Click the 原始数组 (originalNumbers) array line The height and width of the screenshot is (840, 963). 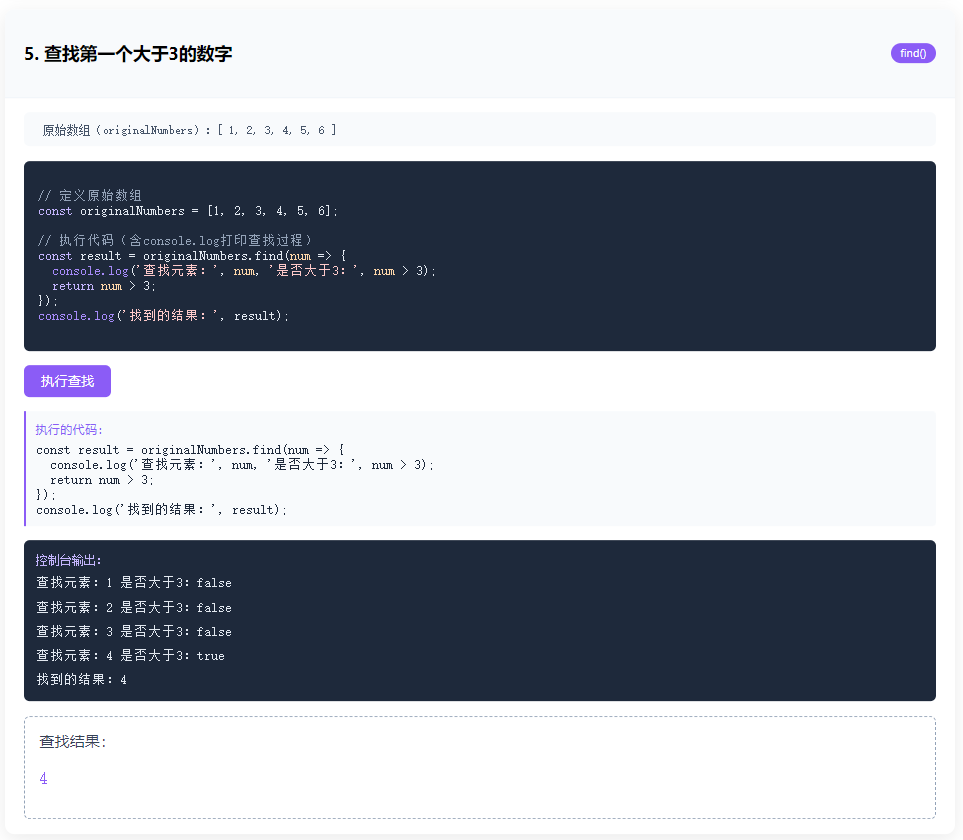pyautogui.click(x=189, y=130)
